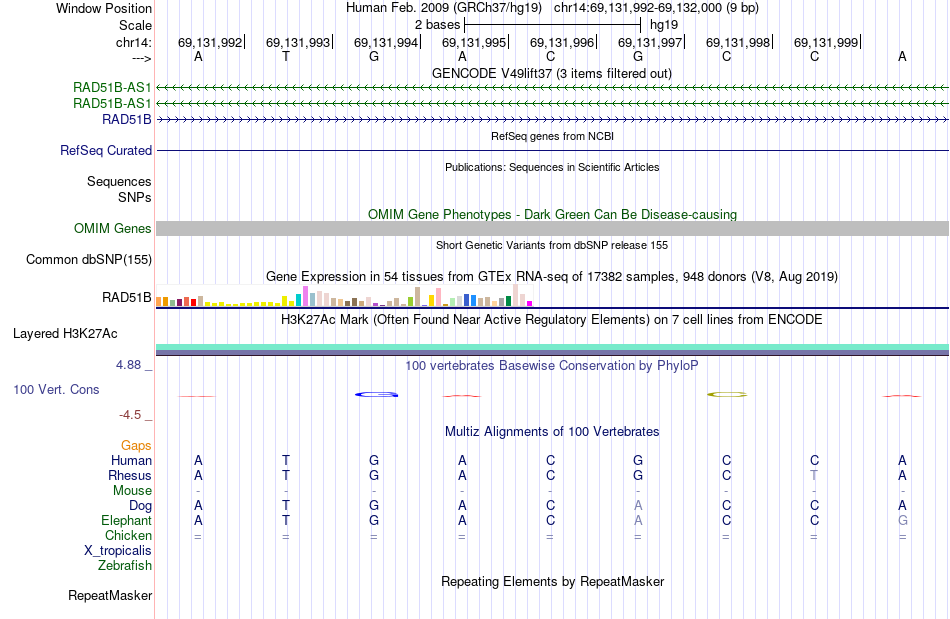
Task: Click the OMIM Gene Phenotypes track title
Action: (552, 214)
